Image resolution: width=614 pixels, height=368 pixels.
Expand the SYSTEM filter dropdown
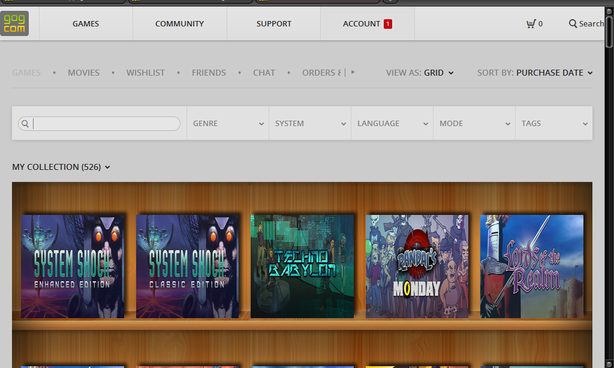tap(310, 123)
